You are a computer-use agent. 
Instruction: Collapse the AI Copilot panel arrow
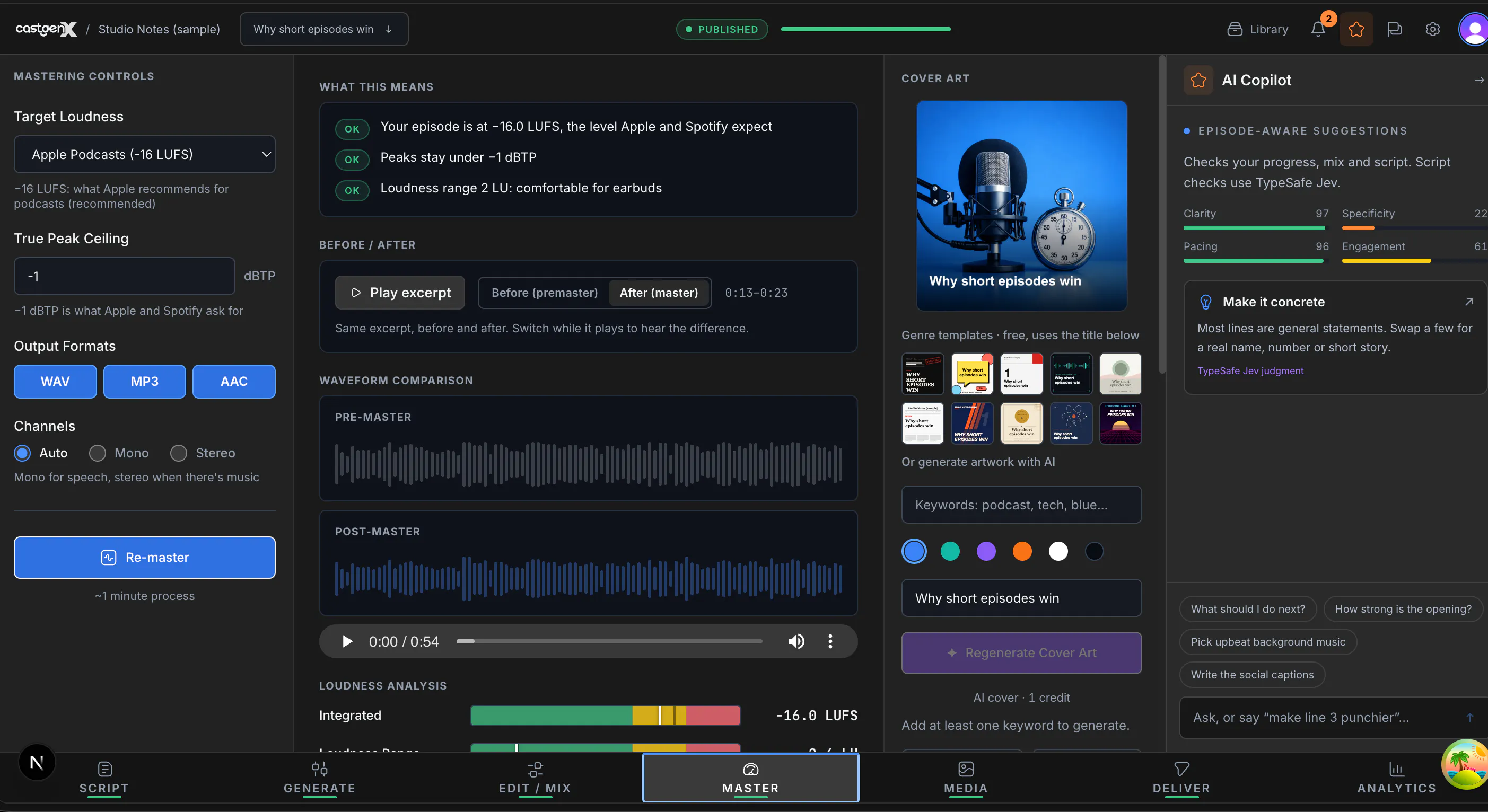tap(1479, 80)
